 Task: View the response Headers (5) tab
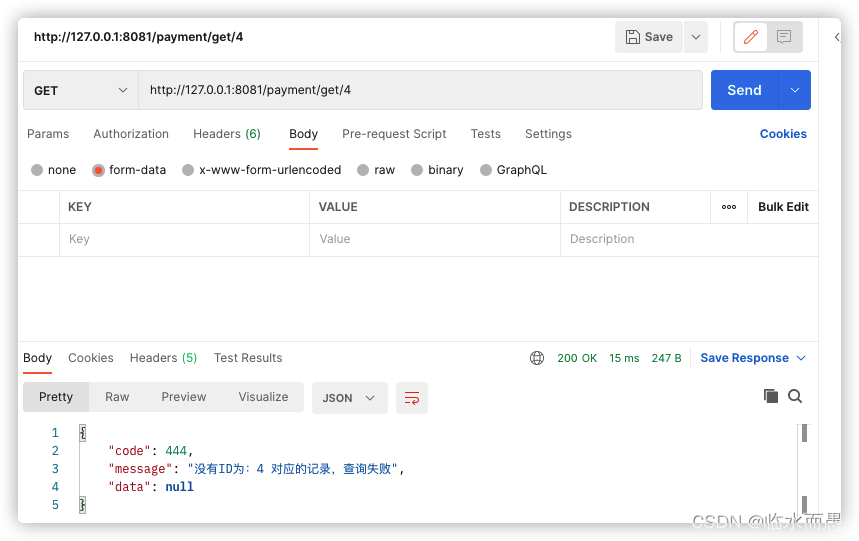click(163, 358)
